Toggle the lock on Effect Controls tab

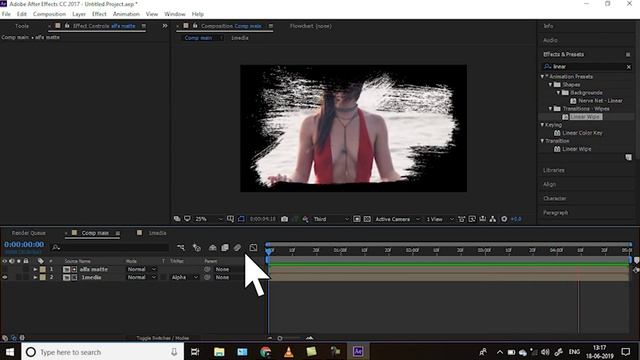tap(67, 26)
